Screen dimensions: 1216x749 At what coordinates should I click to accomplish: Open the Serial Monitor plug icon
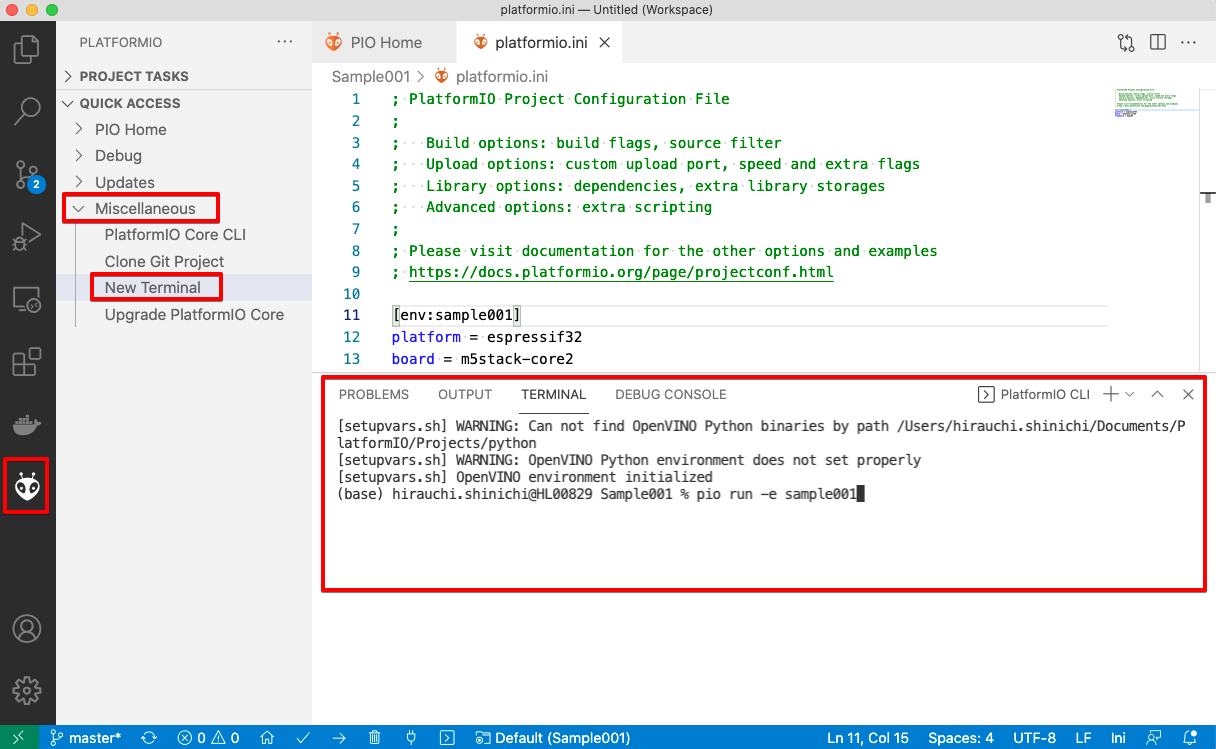click(x=410, y=737)
